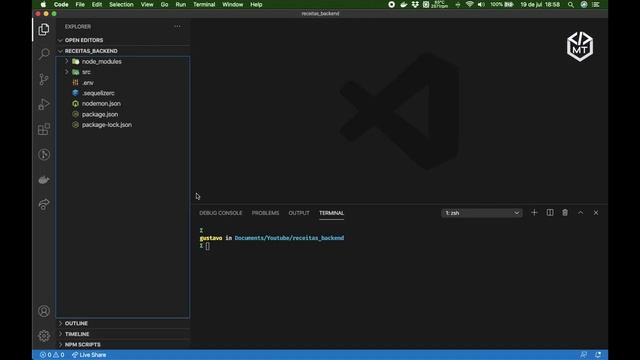This screenshot has height=360, width=640.
Task: Create a new terminal with the plus icon
Action: point(534,213)
